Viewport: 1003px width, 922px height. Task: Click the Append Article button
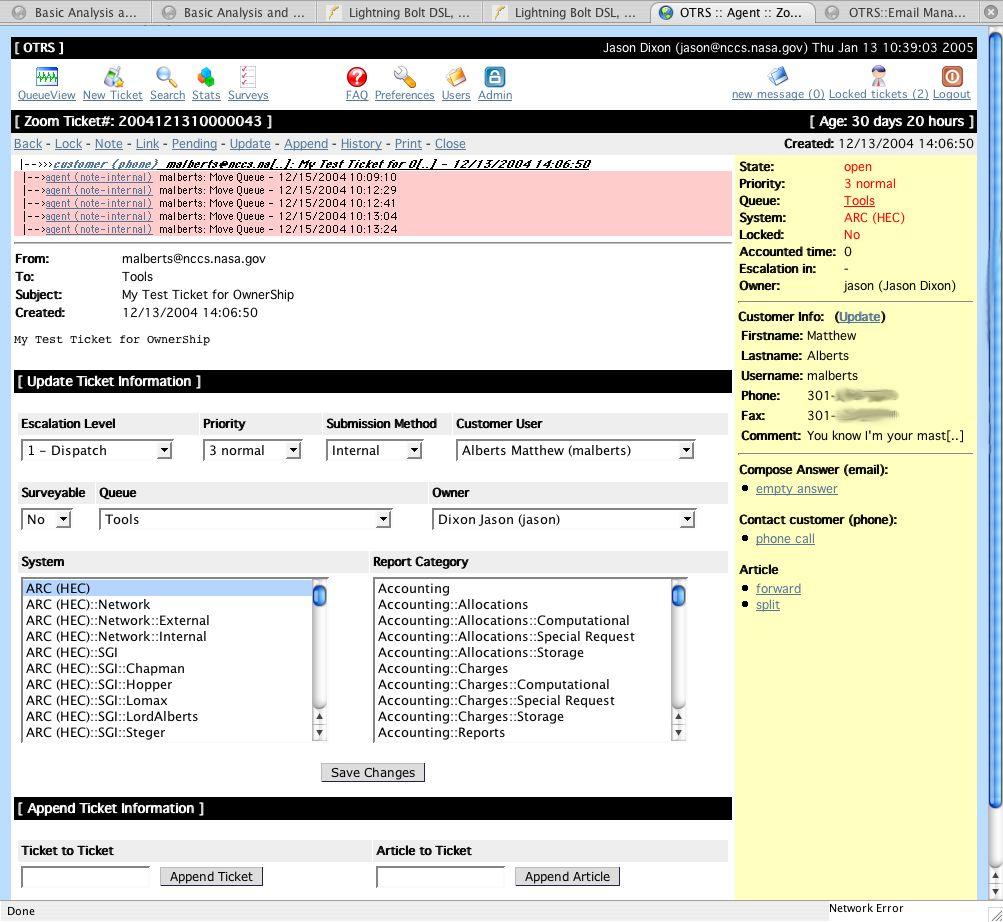click(567, 877)
